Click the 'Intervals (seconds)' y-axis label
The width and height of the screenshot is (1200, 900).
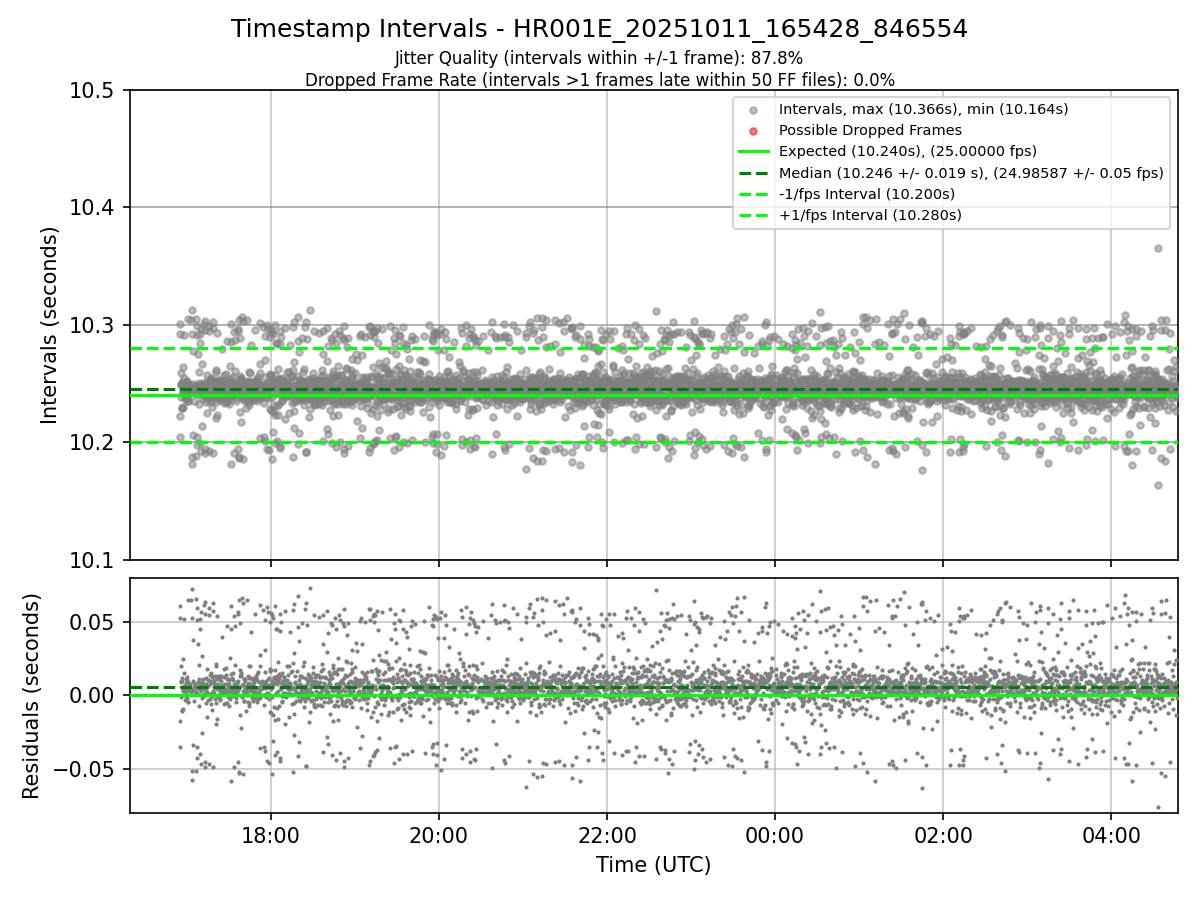coord(50,325)
